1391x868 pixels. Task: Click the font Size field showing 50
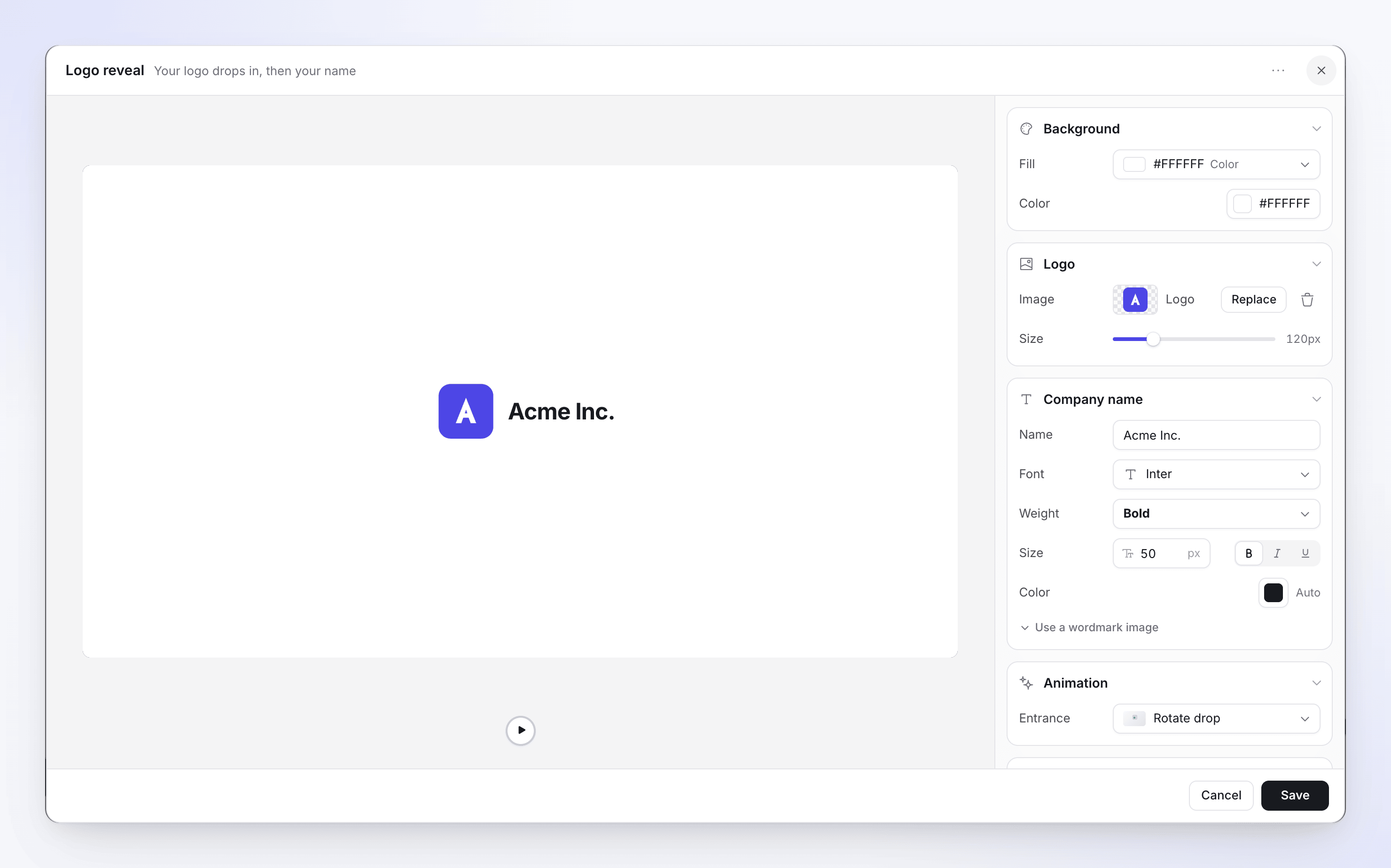[x=1161, y=553]
